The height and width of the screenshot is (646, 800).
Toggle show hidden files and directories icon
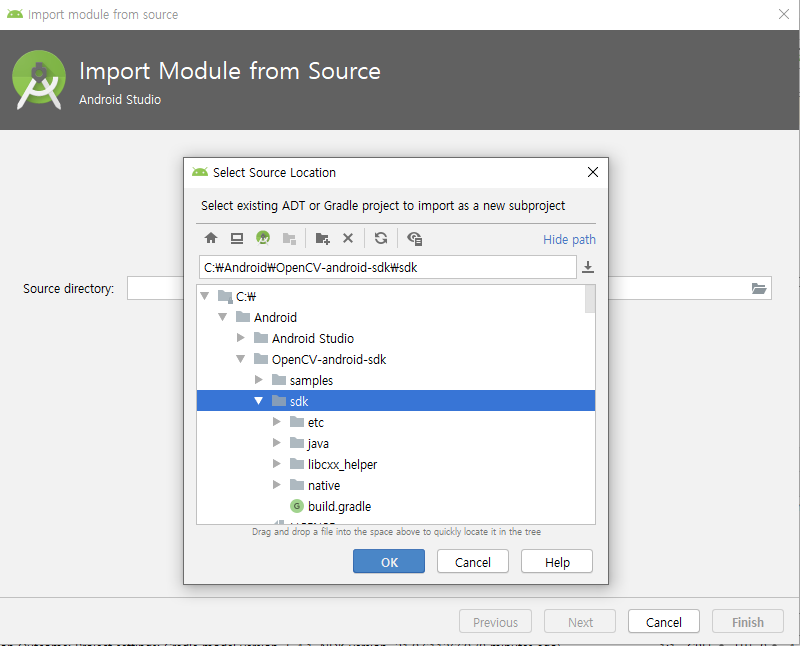point(415,238)
